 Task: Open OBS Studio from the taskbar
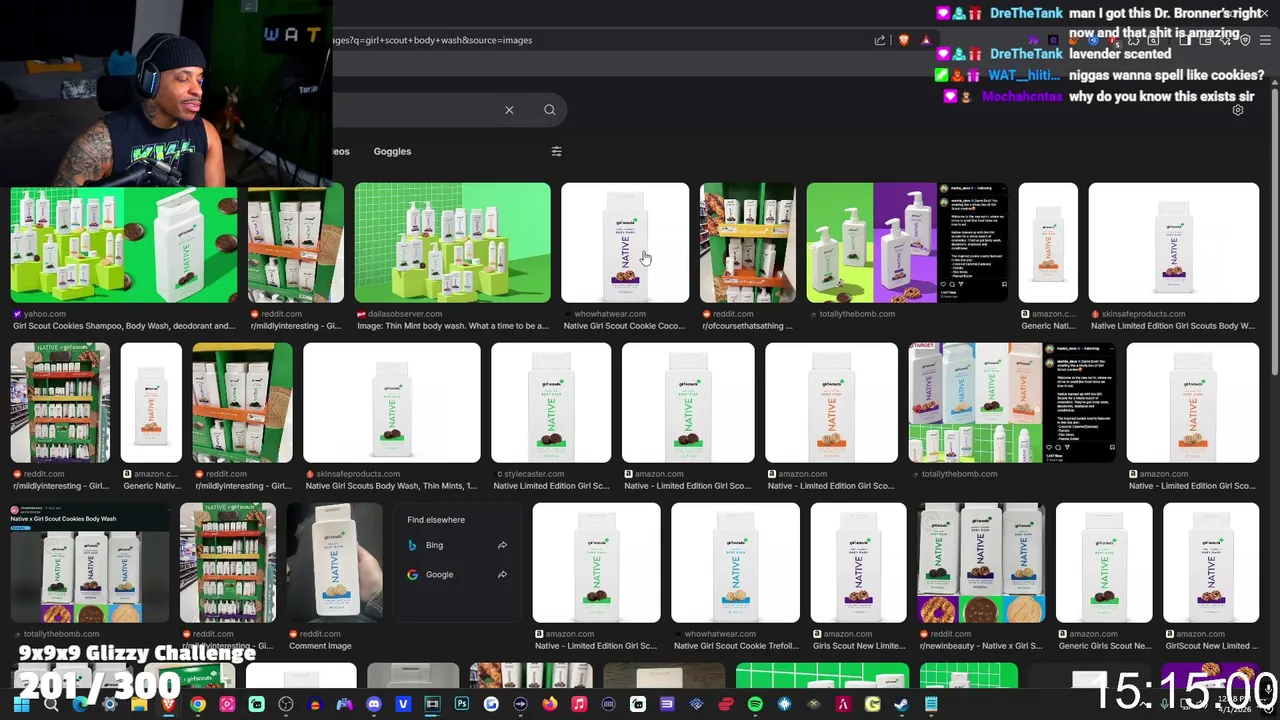[x=286, y=705]
